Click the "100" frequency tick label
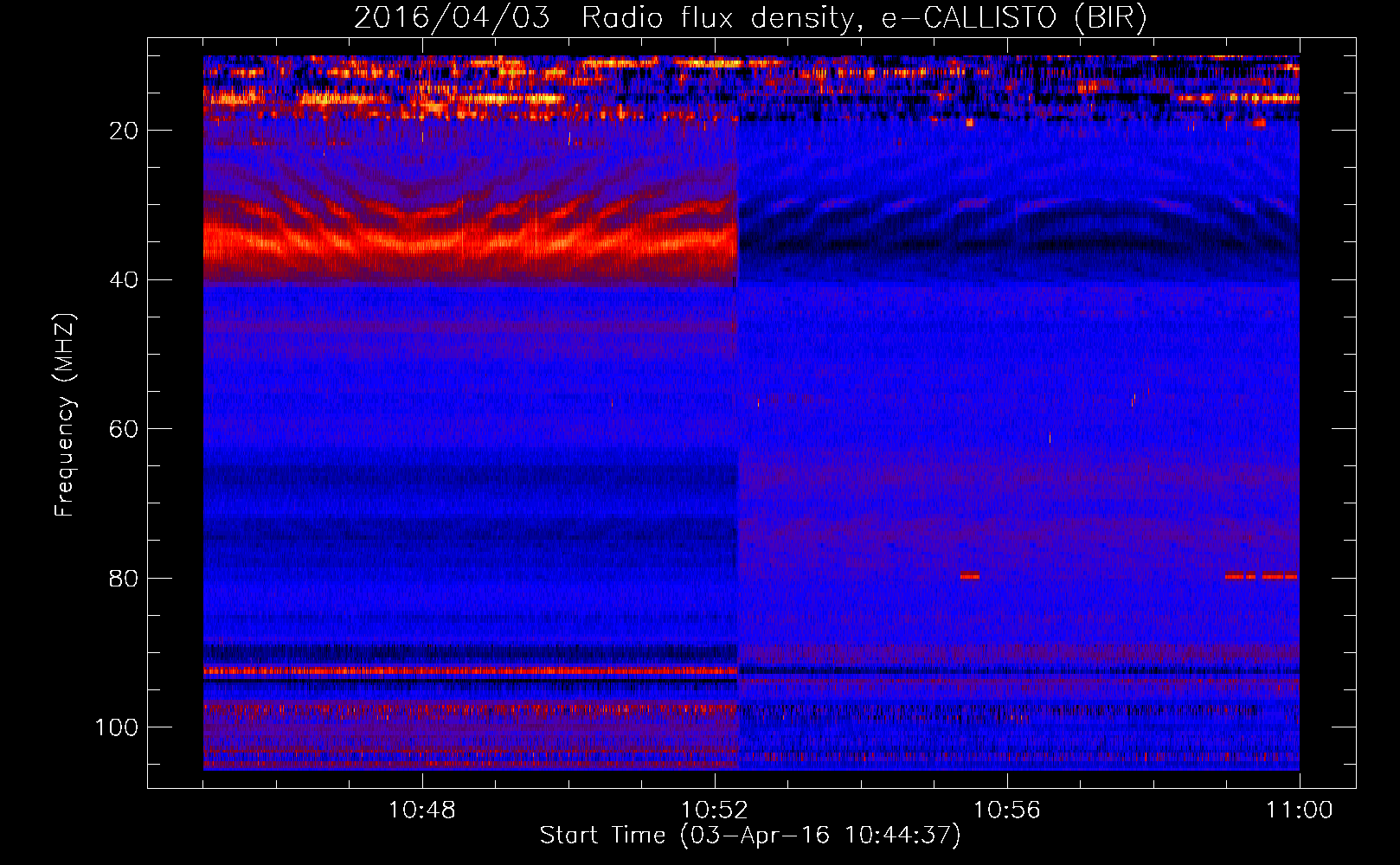The height and width of the screenshot is (865, 1400). coord(117,727)
